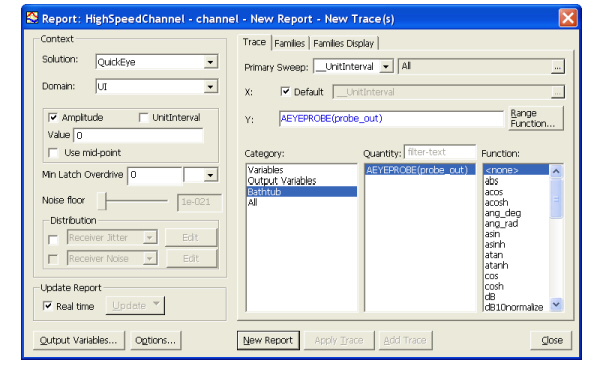Expand the Domain dropdown showing UI
The height and width of the screenshot is (365, 600).
210,86
